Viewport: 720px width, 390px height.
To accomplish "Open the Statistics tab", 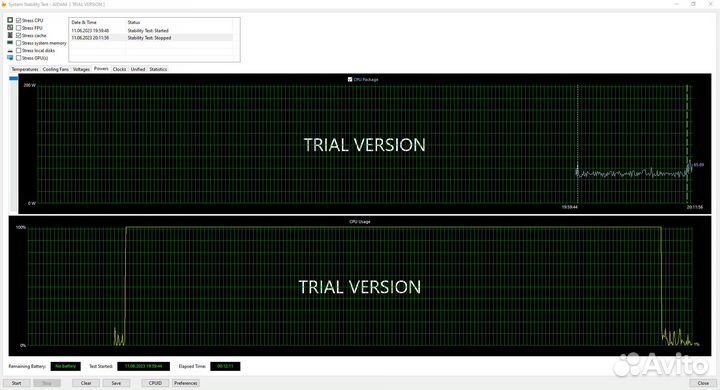I will 158,69.
